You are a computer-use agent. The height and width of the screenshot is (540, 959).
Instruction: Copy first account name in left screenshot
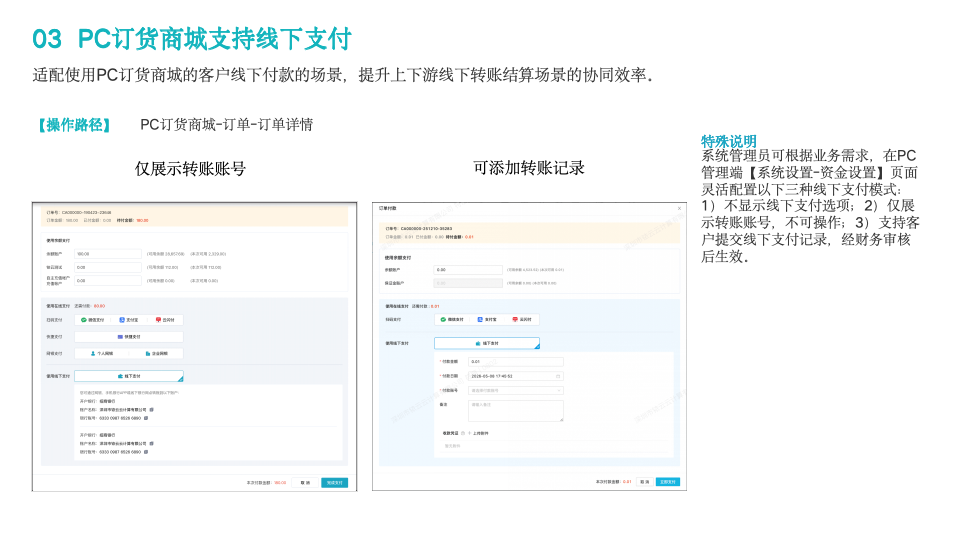pyautogui.click(x=152, y=410)
